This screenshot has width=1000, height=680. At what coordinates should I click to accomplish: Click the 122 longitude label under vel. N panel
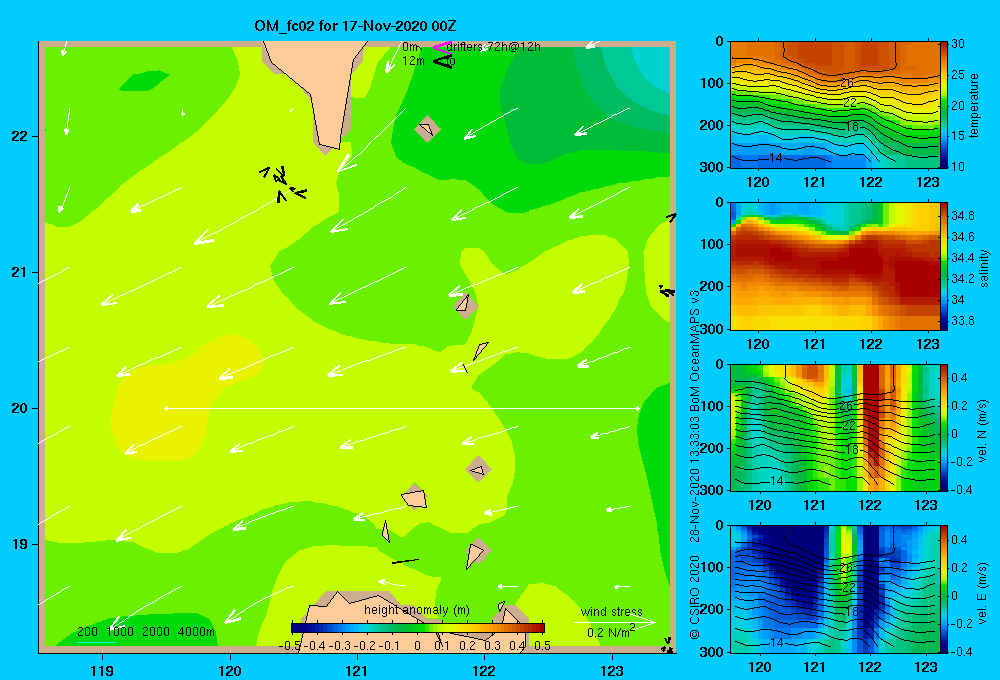point(870,506)
